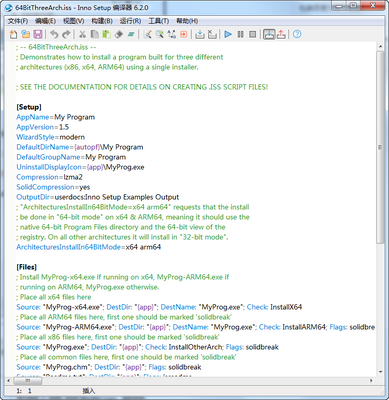
Task: Click the DefaultDirName line
Action: click(x=80, y=147)
